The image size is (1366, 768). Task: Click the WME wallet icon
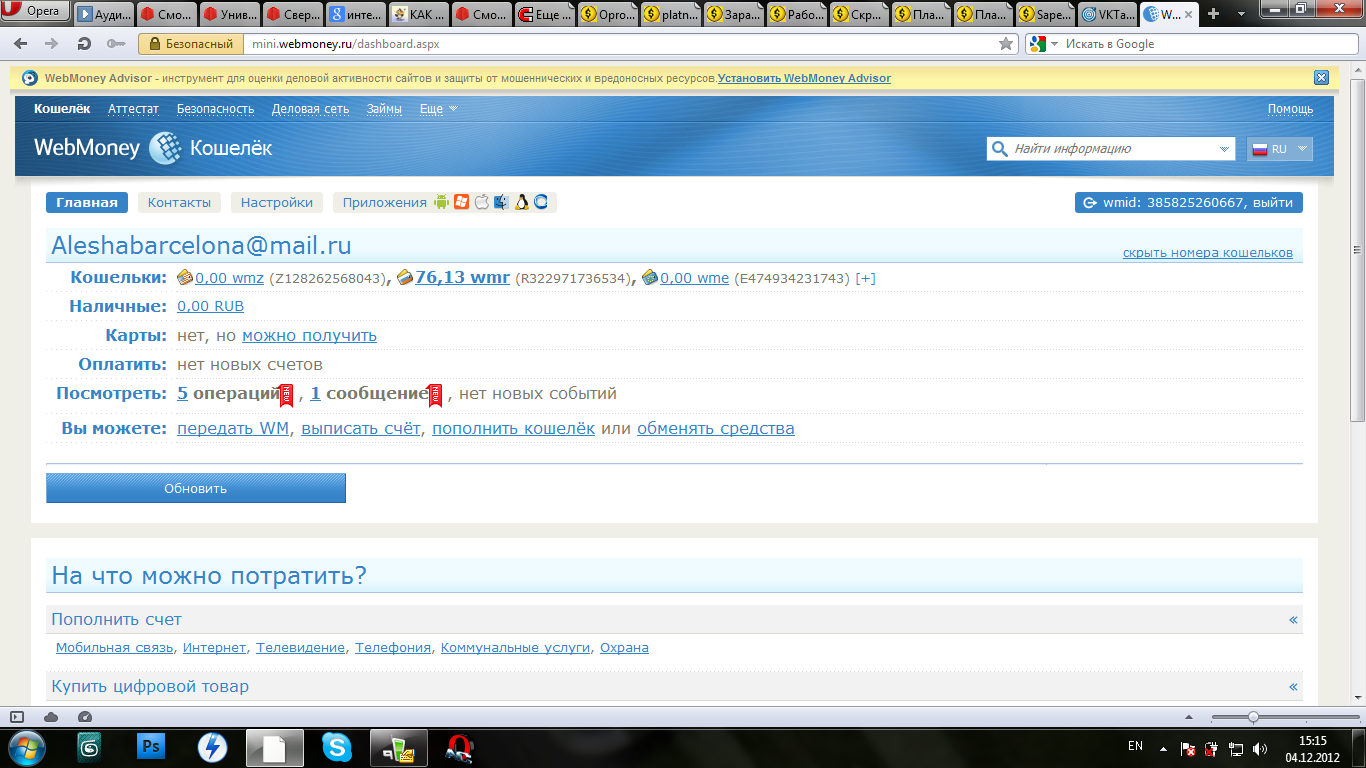coord(650,278)
